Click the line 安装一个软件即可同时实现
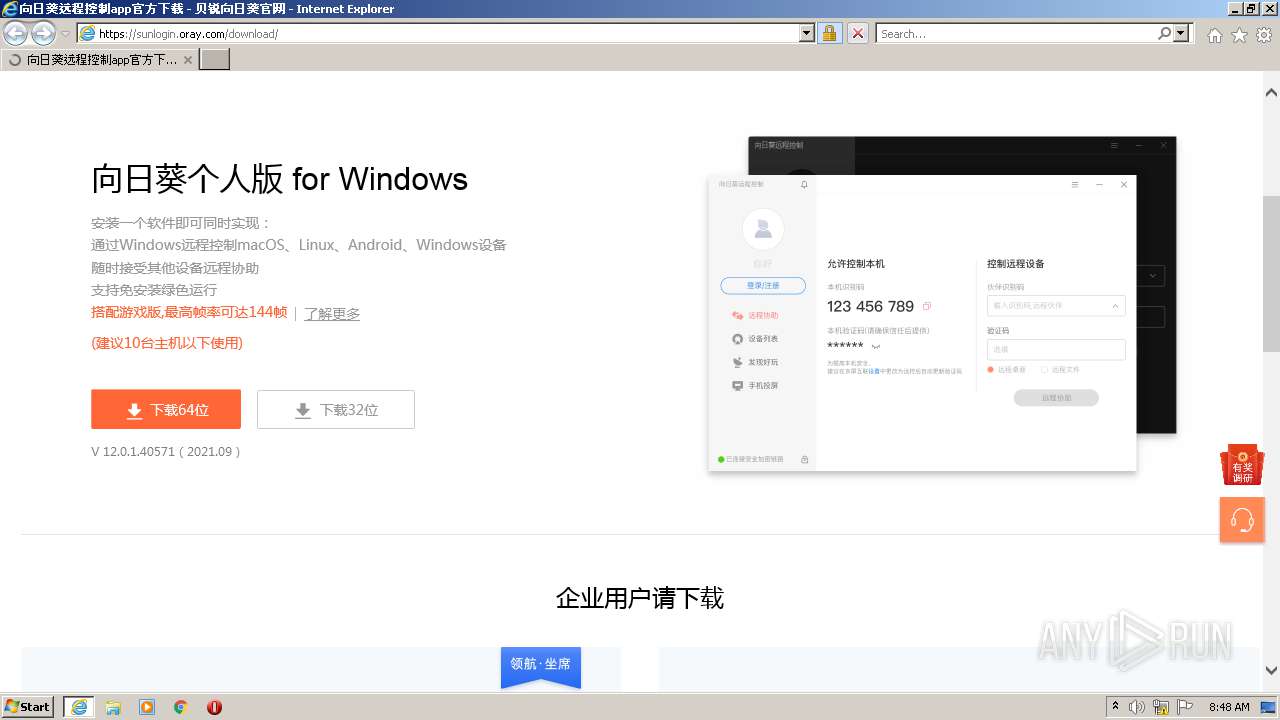This screenshot has height=720, width=1280. click(181, 223)
